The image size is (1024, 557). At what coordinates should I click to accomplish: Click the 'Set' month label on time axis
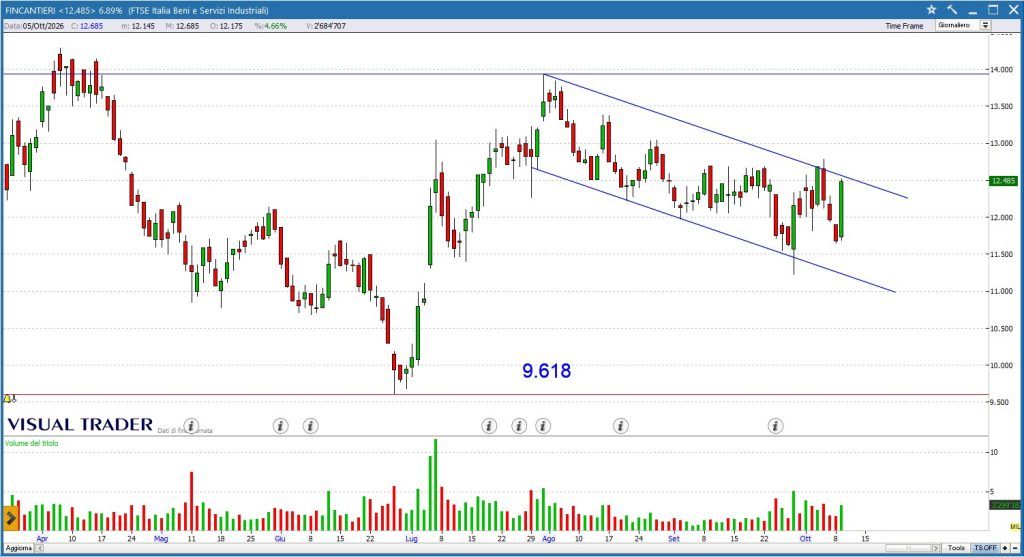click(x=673, y=539)
